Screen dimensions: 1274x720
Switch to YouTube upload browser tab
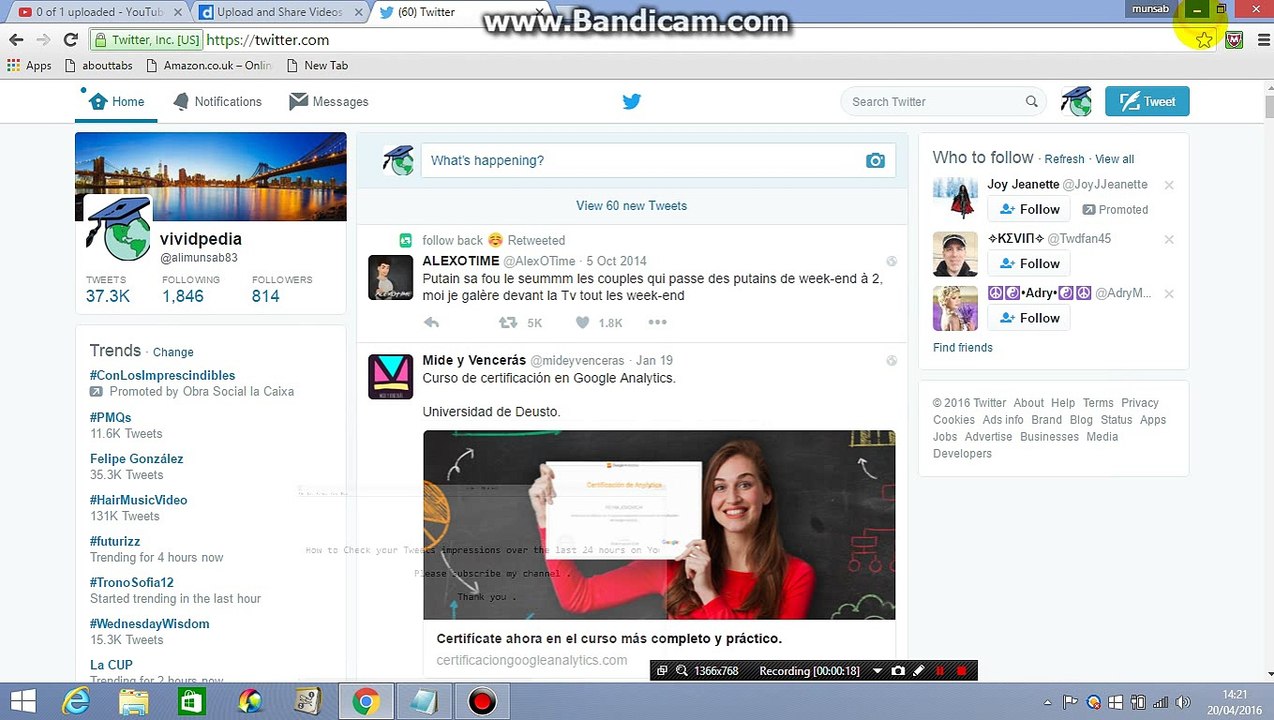click(x=98, y=12)
